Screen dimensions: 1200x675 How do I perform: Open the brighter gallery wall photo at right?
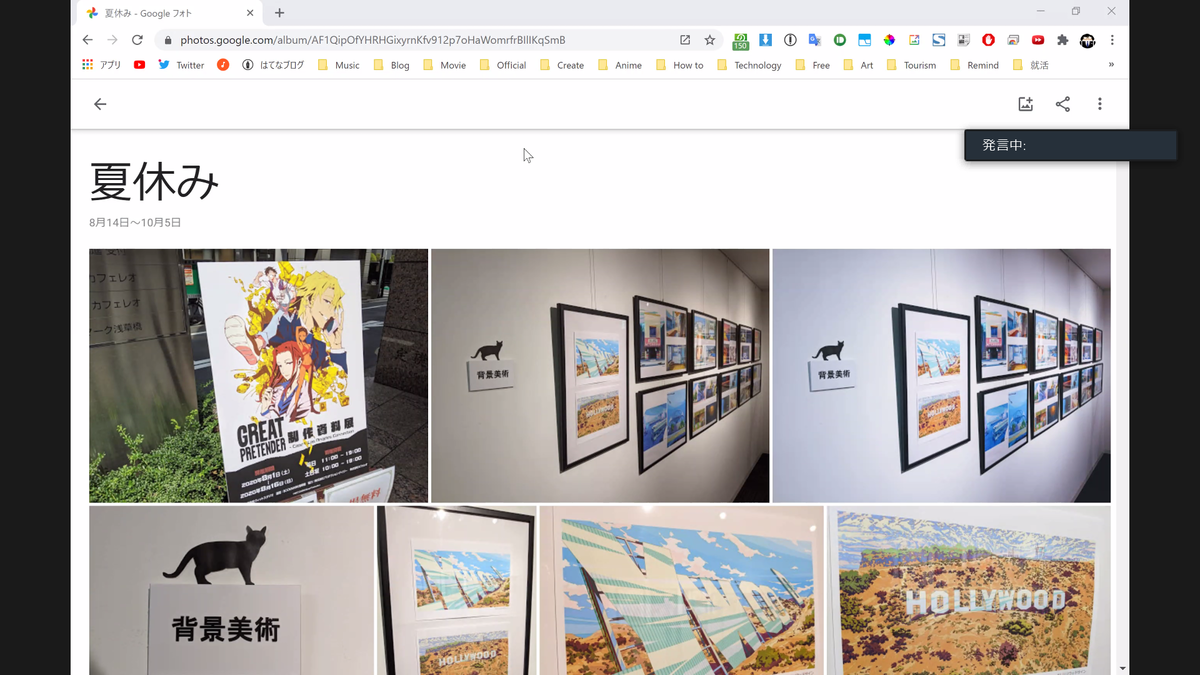pyautogui.click(x=941, y=375)
